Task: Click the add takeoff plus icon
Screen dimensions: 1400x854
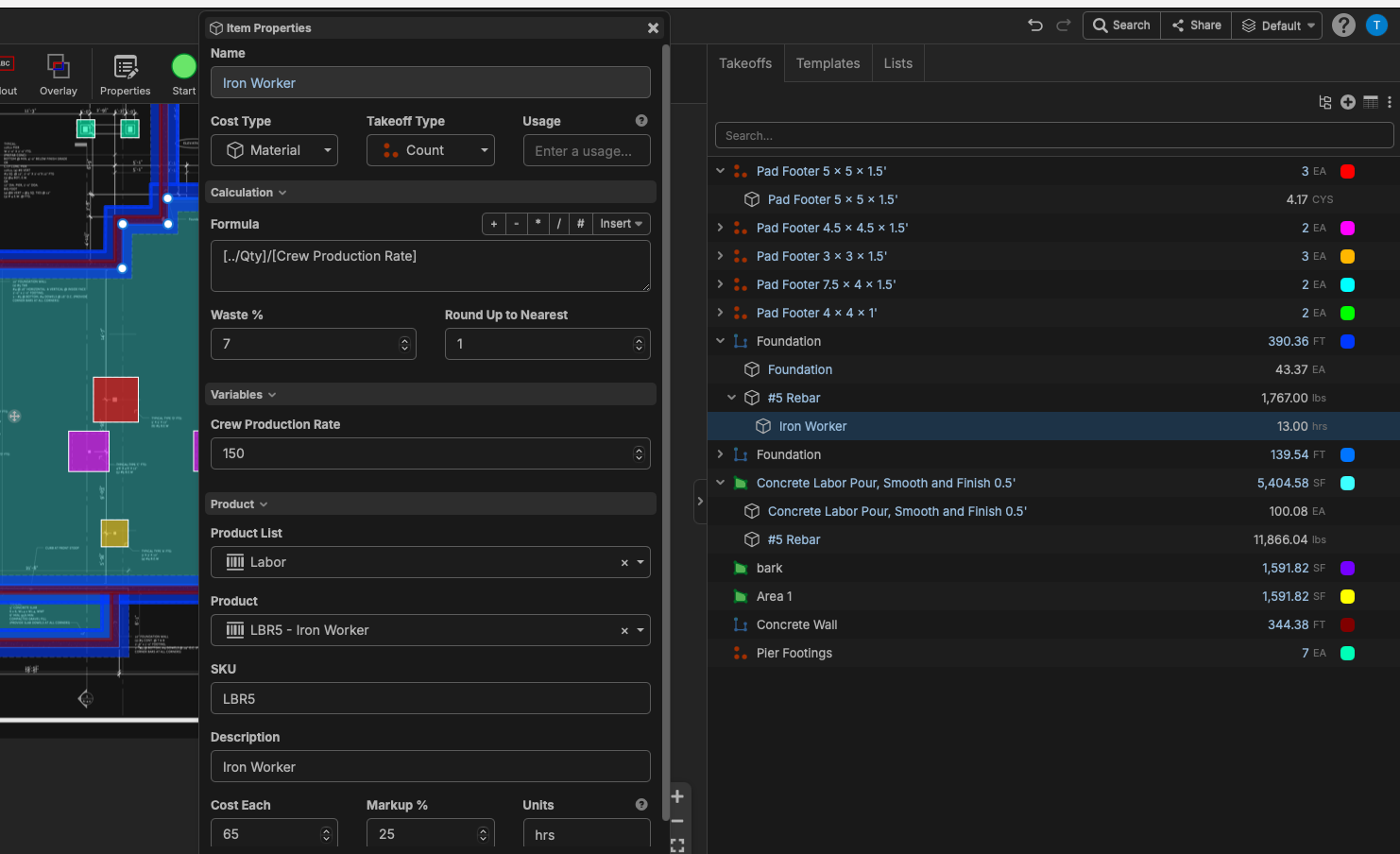Action: [1348, 102]
